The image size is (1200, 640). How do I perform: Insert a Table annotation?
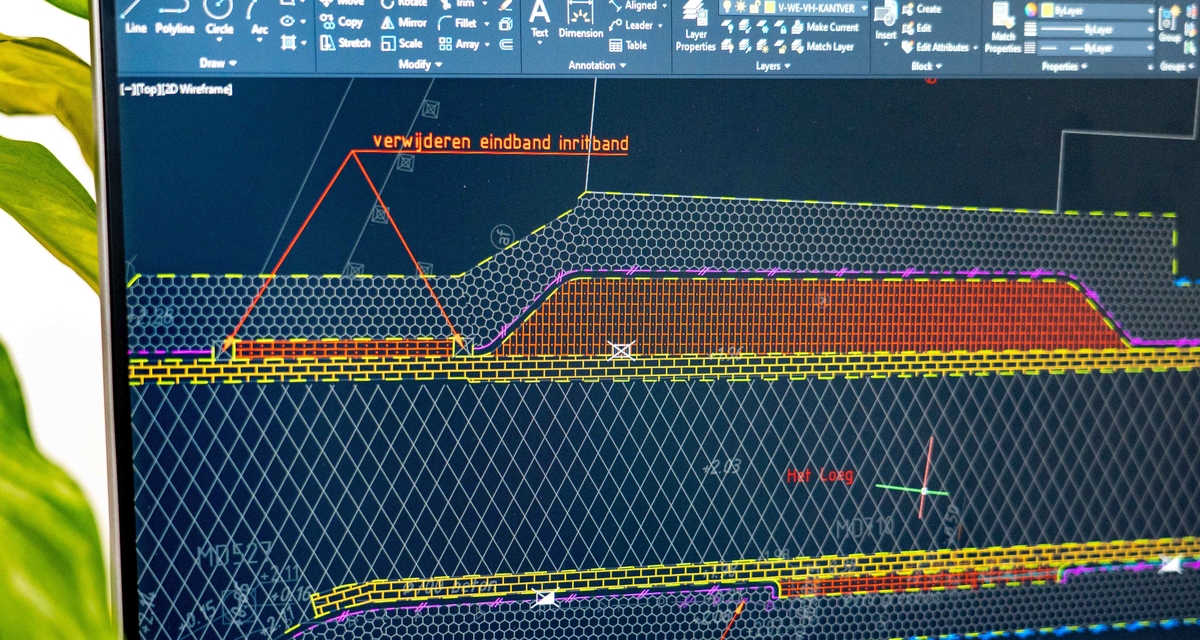[628, 45]
